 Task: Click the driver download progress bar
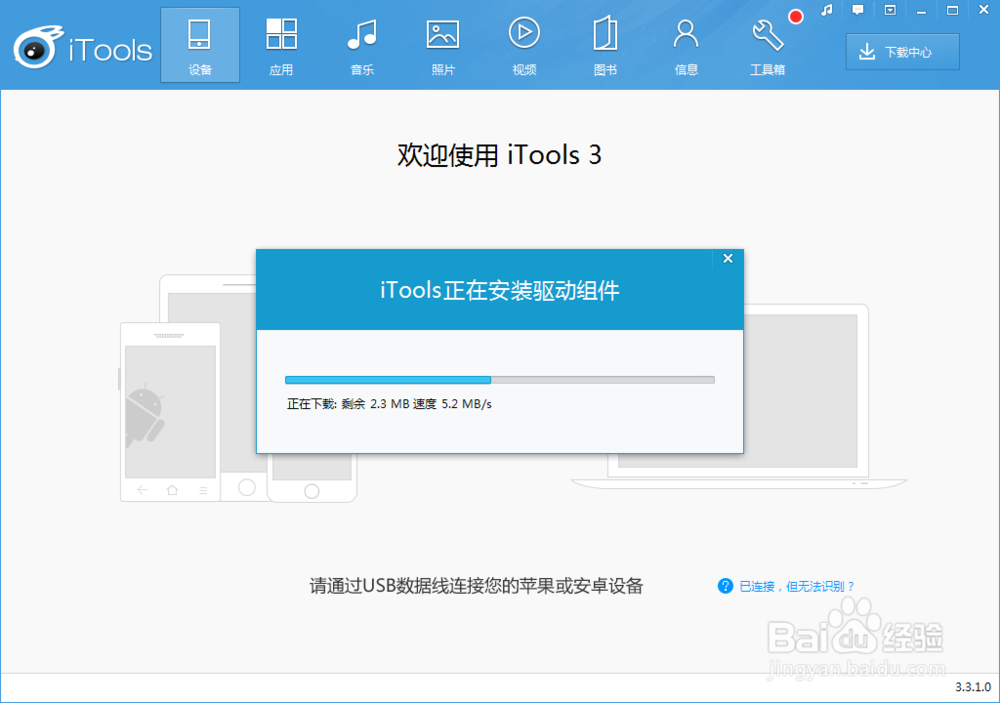tap(499, 380)
